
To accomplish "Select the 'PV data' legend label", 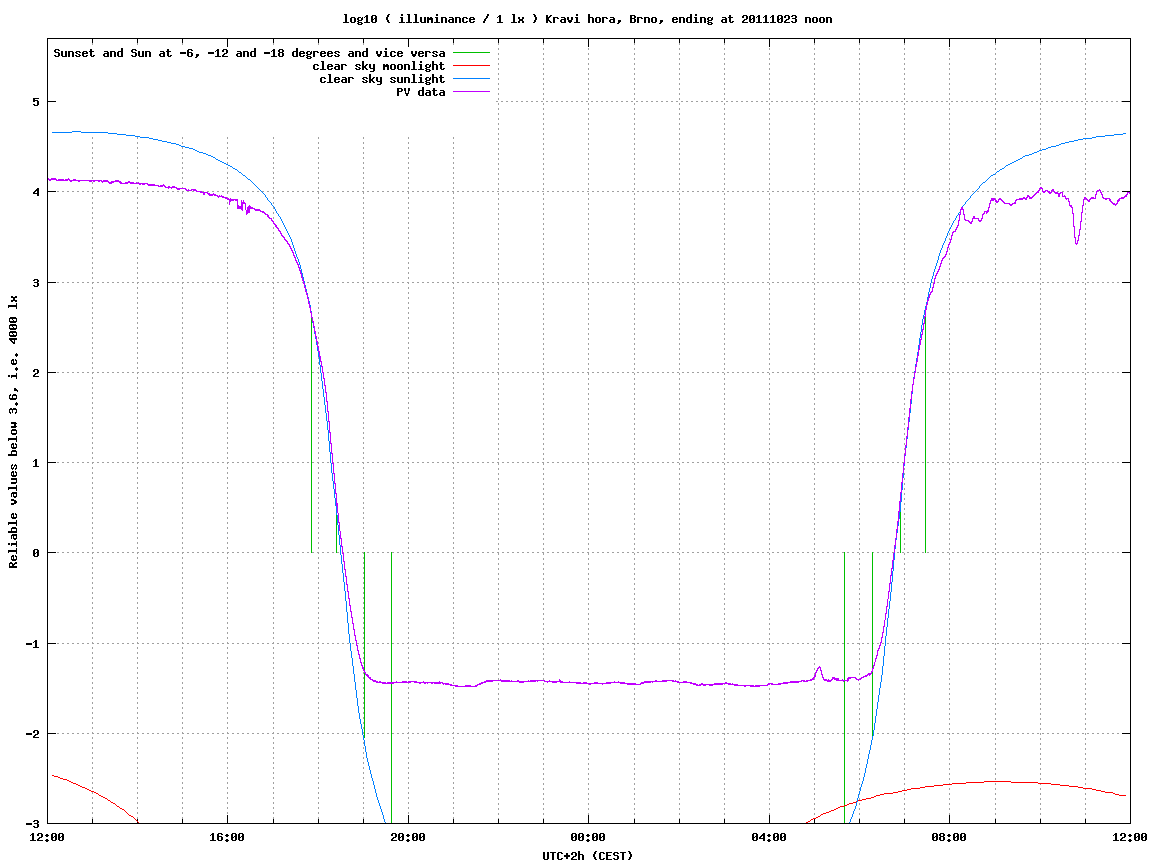I will 421,92.
